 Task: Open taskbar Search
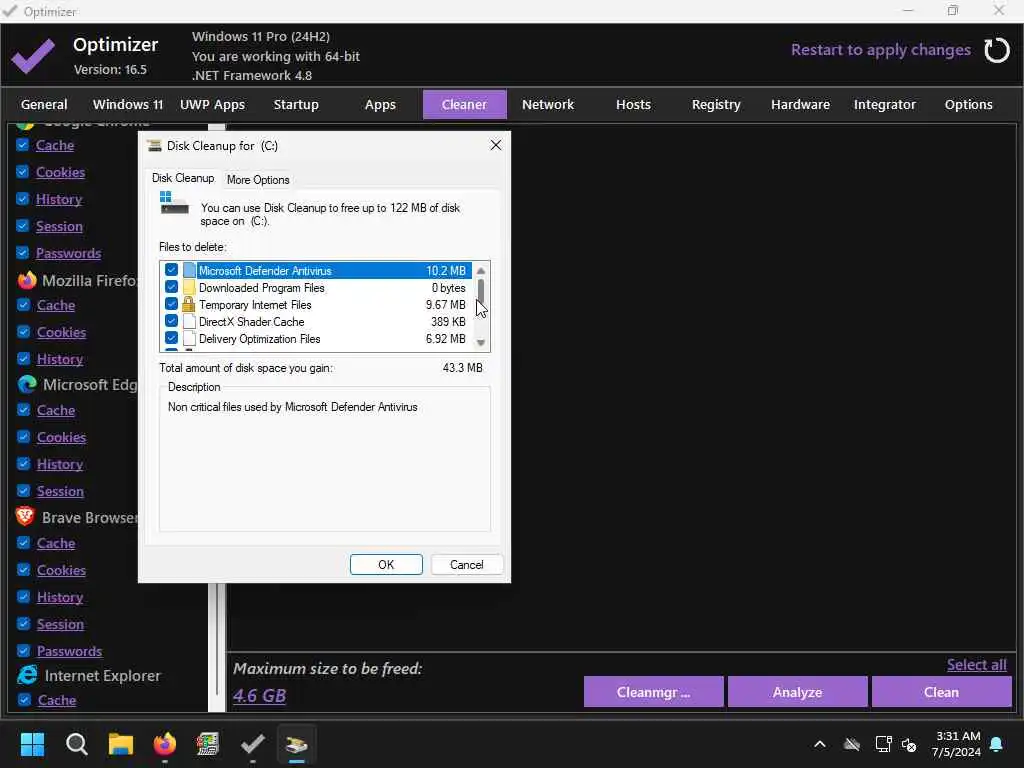click(x=76, y=744)
